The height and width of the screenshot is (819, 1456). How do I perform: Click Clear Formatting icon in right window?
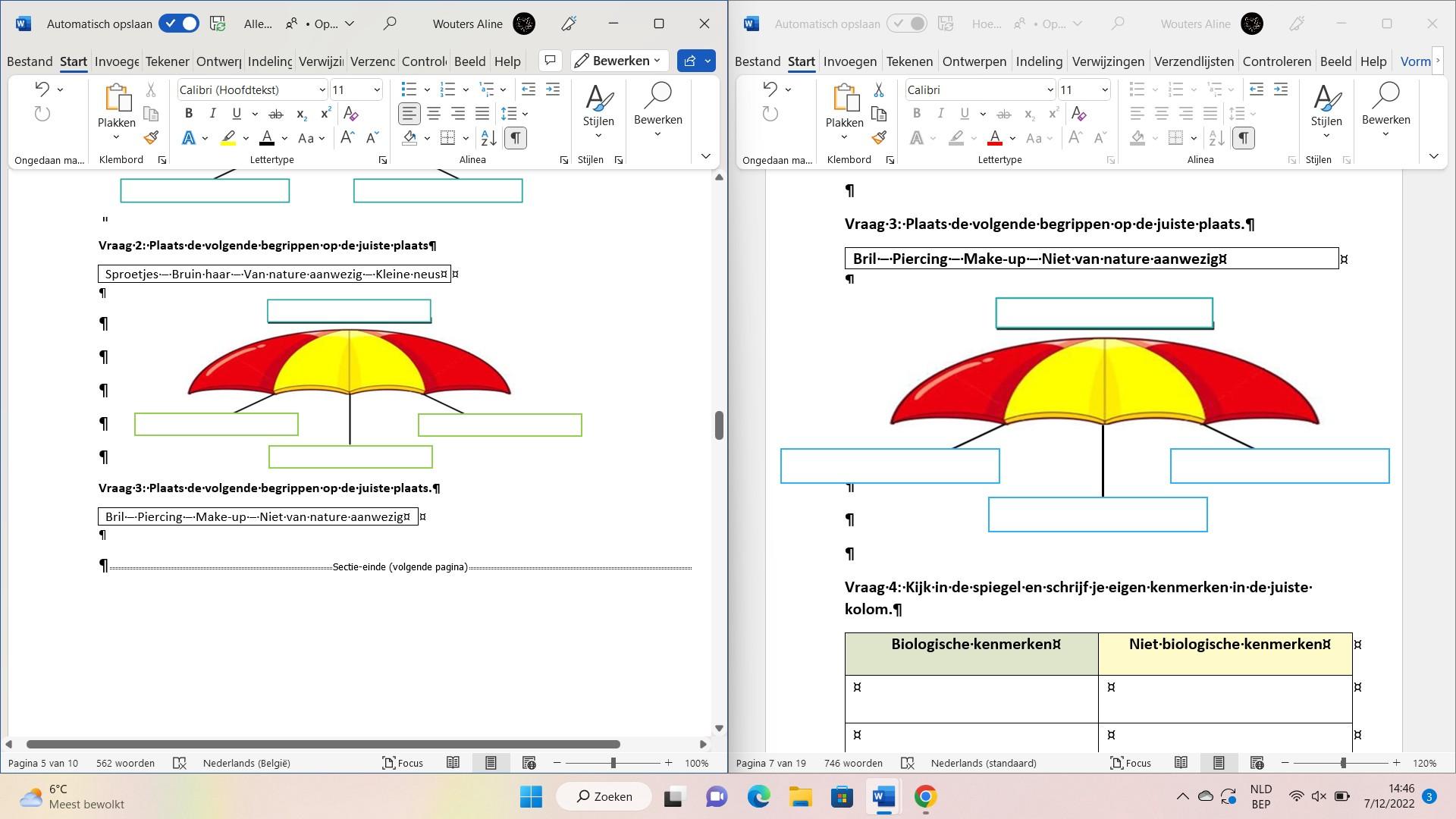click(x=1078, y=114)
